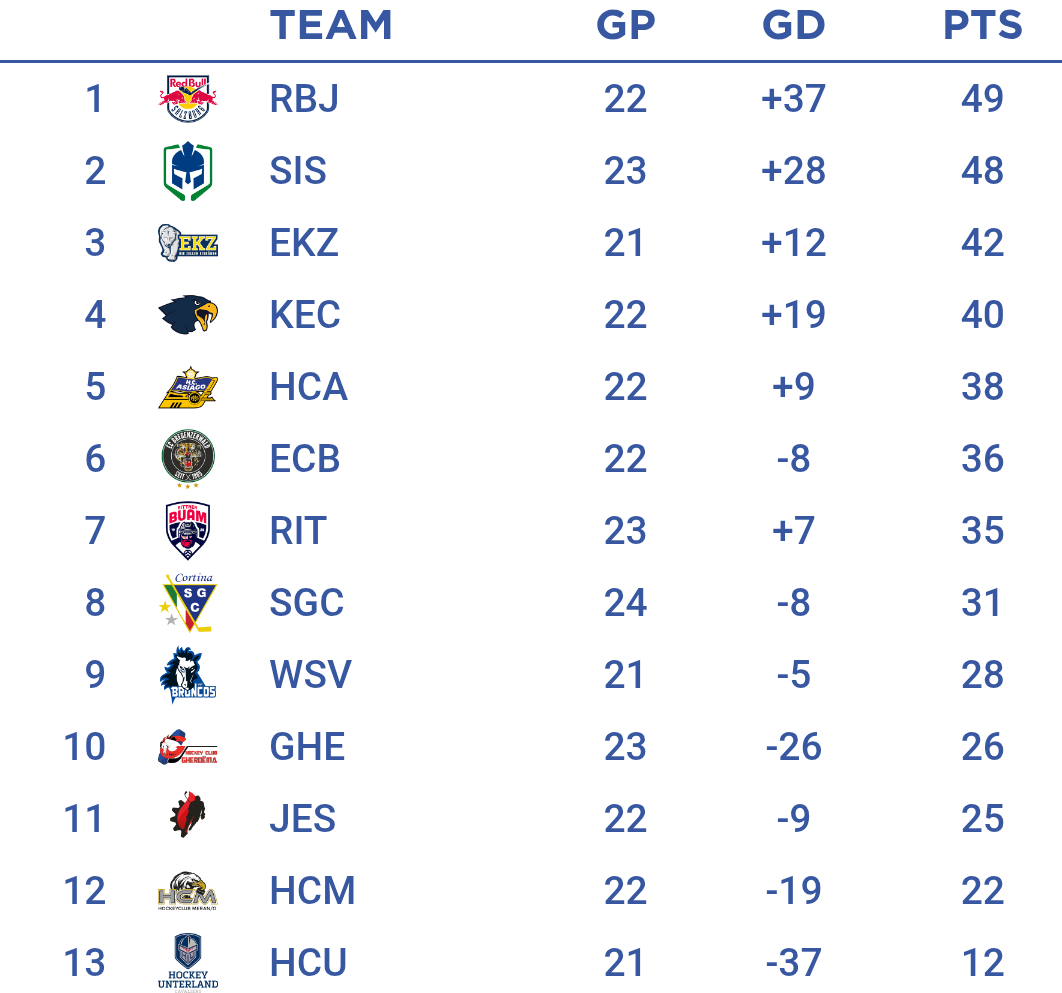Screen dimensions: 1062x993
Task: Click the Hockey Club Gherdeina logo
Action: coord(188,747)
